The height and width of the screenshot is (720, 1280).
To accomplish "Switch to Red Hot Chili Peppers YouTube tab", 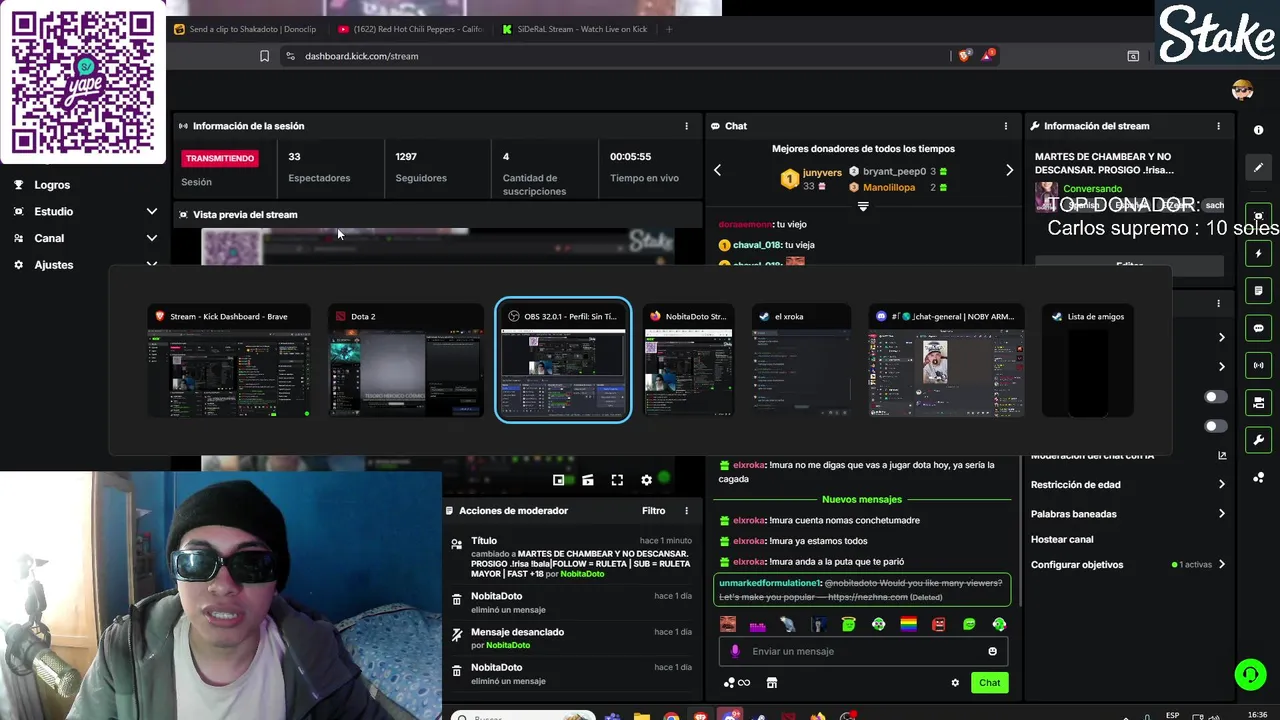I will click(411, 29).
